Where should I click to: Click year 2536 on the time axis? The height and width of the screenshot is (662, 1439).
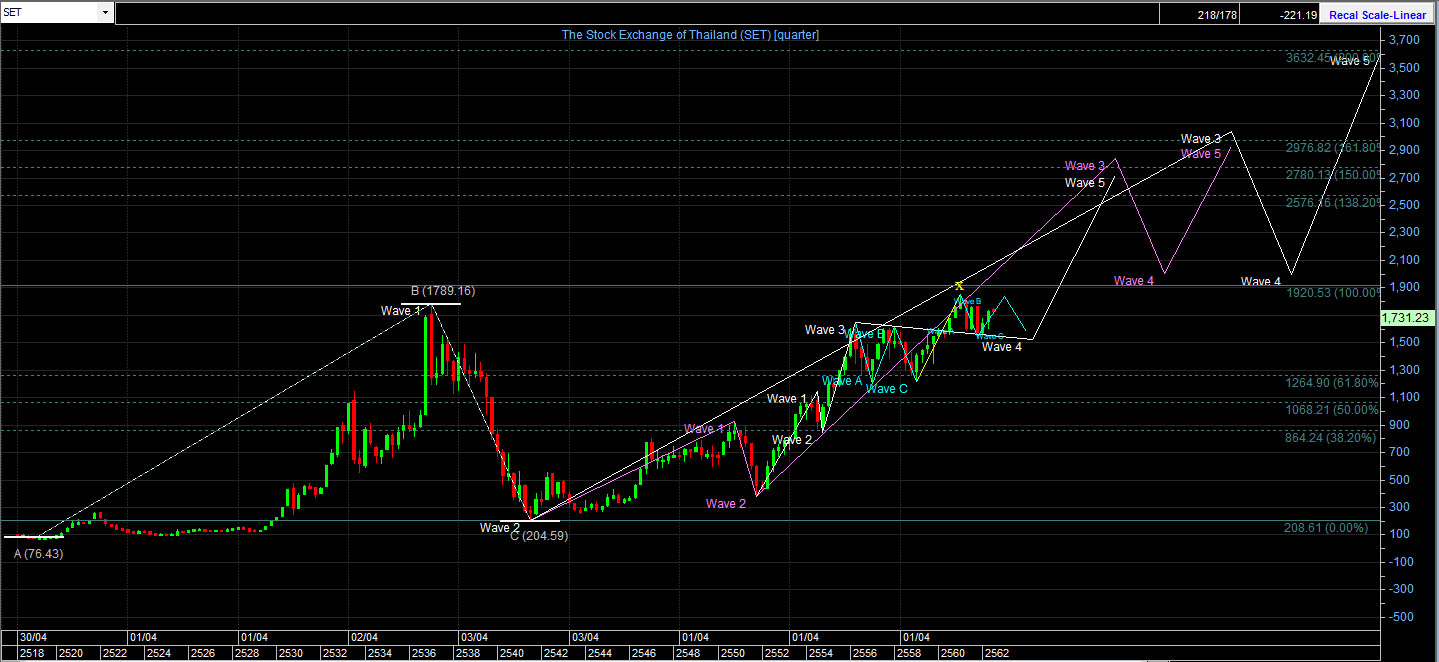click(422, 653)
